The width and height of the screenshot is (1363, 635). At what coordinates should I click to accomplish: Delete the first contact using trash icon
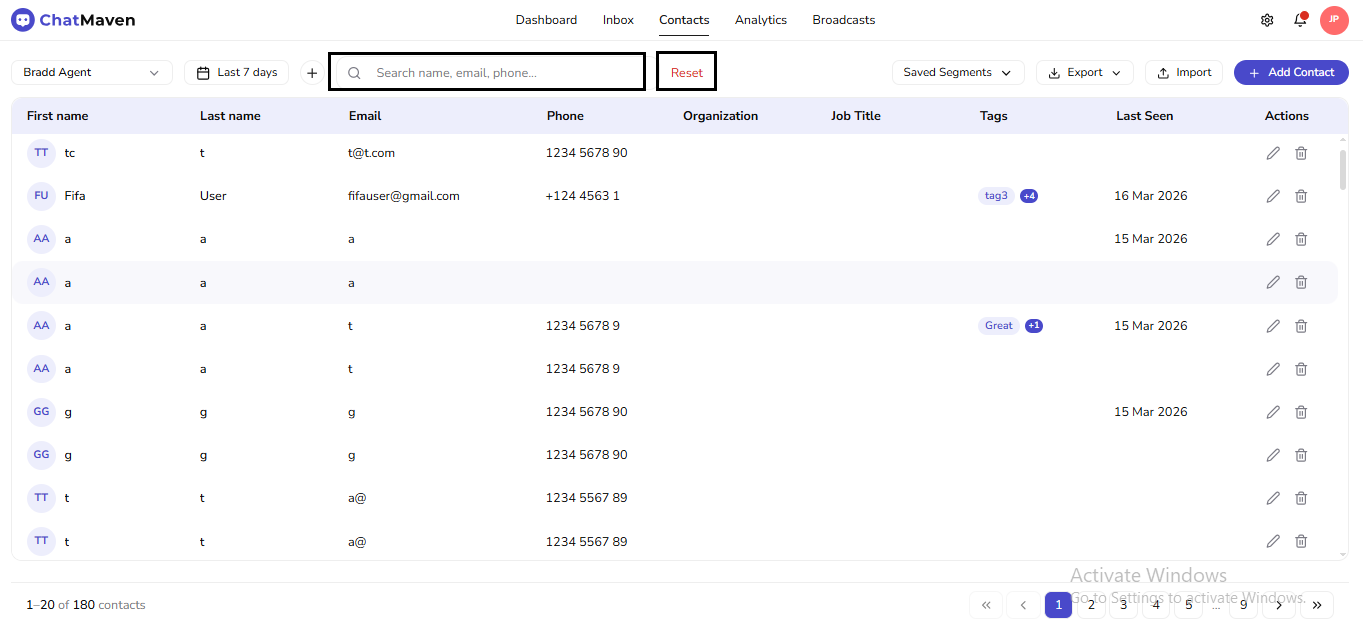1301,152
